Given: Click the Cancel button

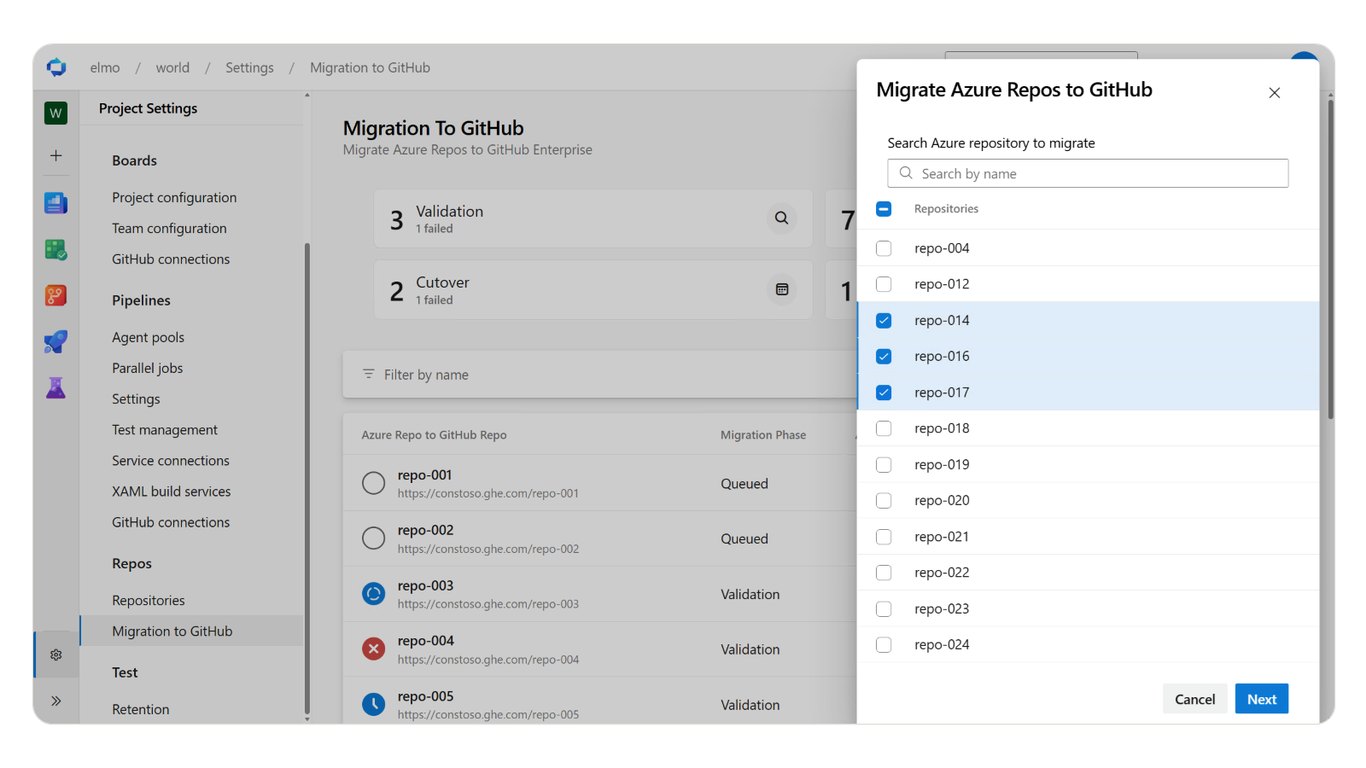Looking at the screenshot, I should [1195, 699].
